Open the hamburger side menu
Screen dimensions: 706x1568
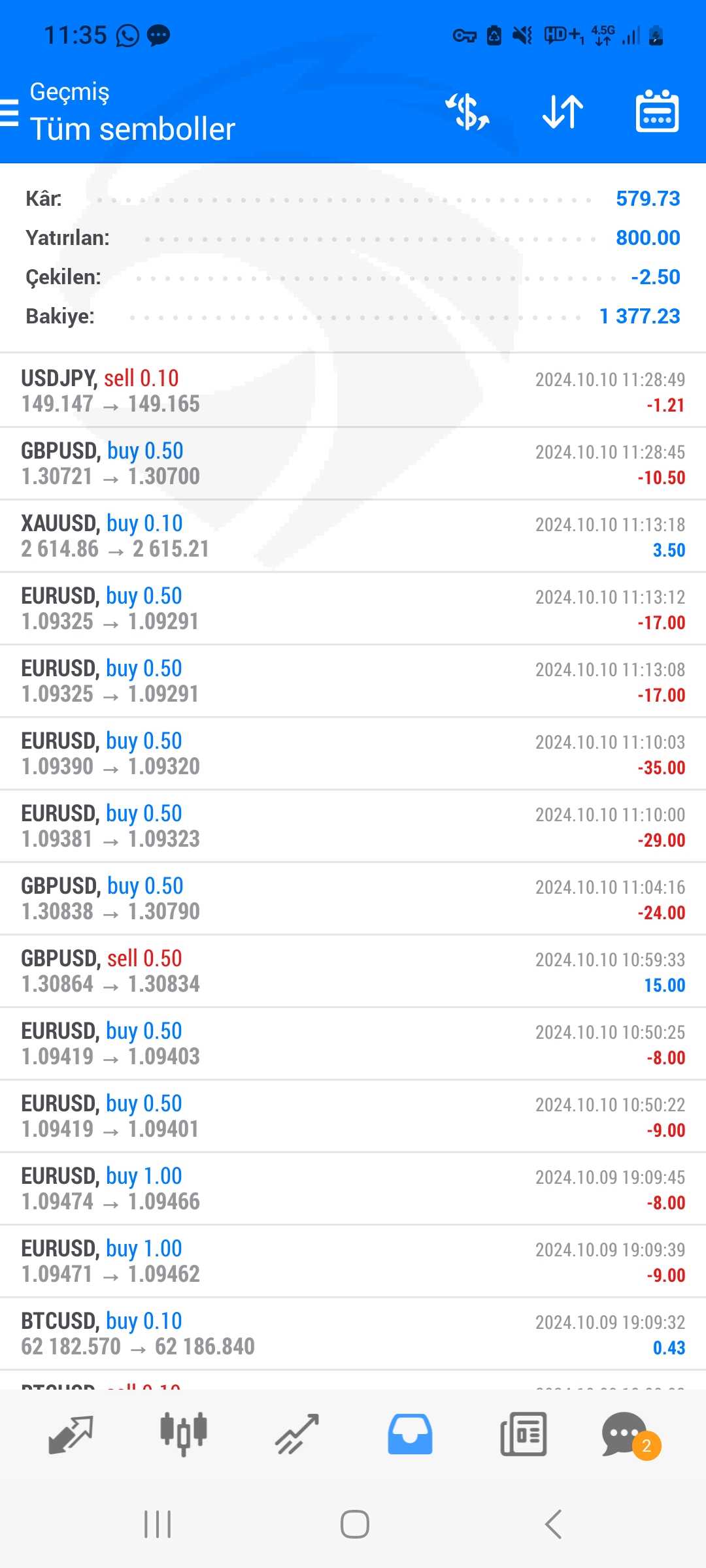tap(10, 112)
